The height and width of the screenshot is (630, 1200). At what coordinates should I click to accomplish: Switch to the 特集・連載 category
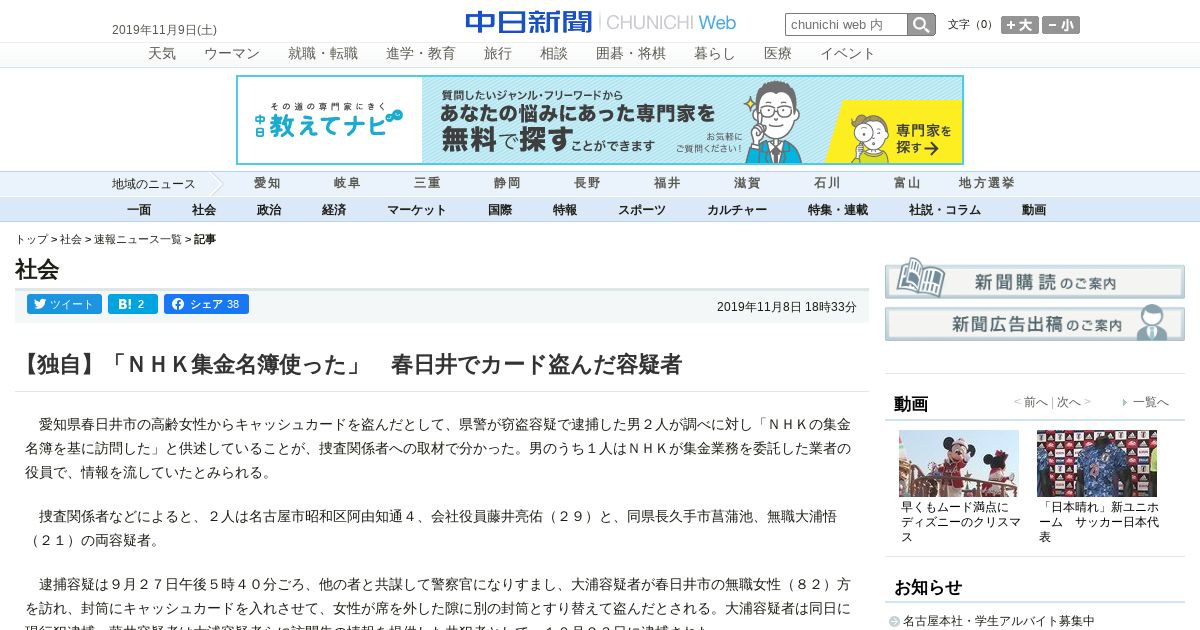[x=838, y=210]
